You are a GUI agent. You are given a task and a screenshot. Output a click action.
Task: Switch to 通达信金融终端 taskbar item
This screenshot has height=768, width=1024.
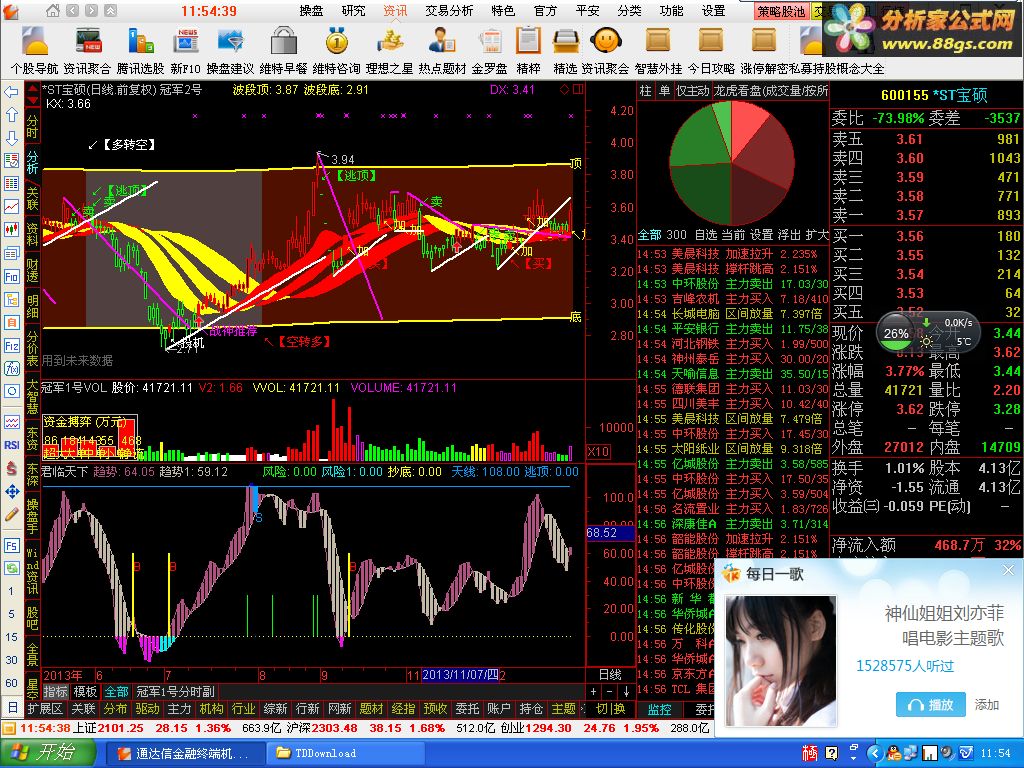pyautogui.click(x=185, y=753)
